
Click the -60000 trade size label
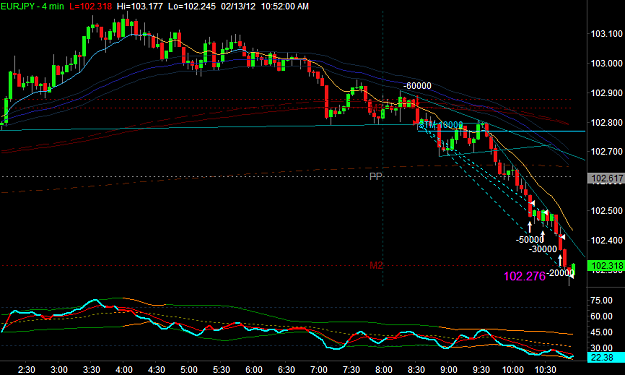point(417,86)
